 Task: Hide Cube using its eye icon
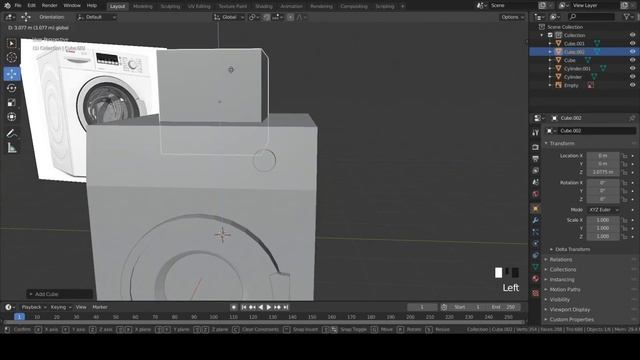point(632,60)
